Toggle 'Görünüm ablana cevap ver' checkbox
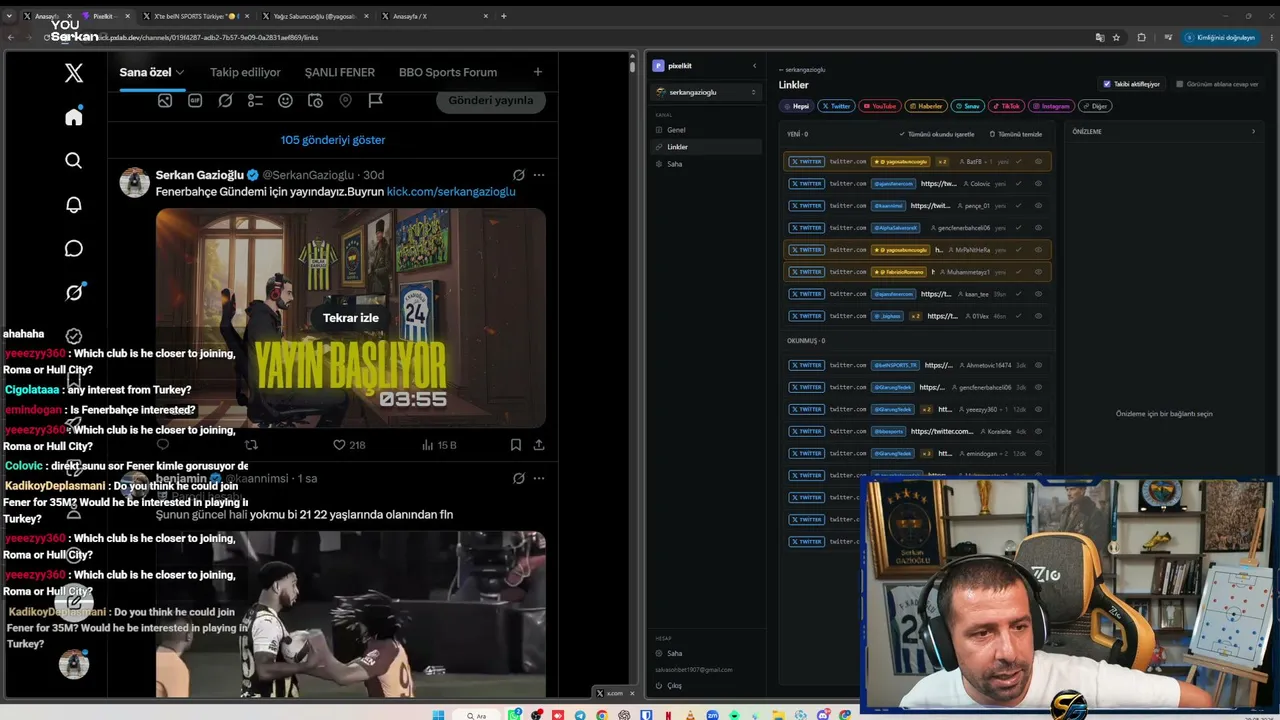Viewport: 1280px width, 720px height. click(1180, 84)
